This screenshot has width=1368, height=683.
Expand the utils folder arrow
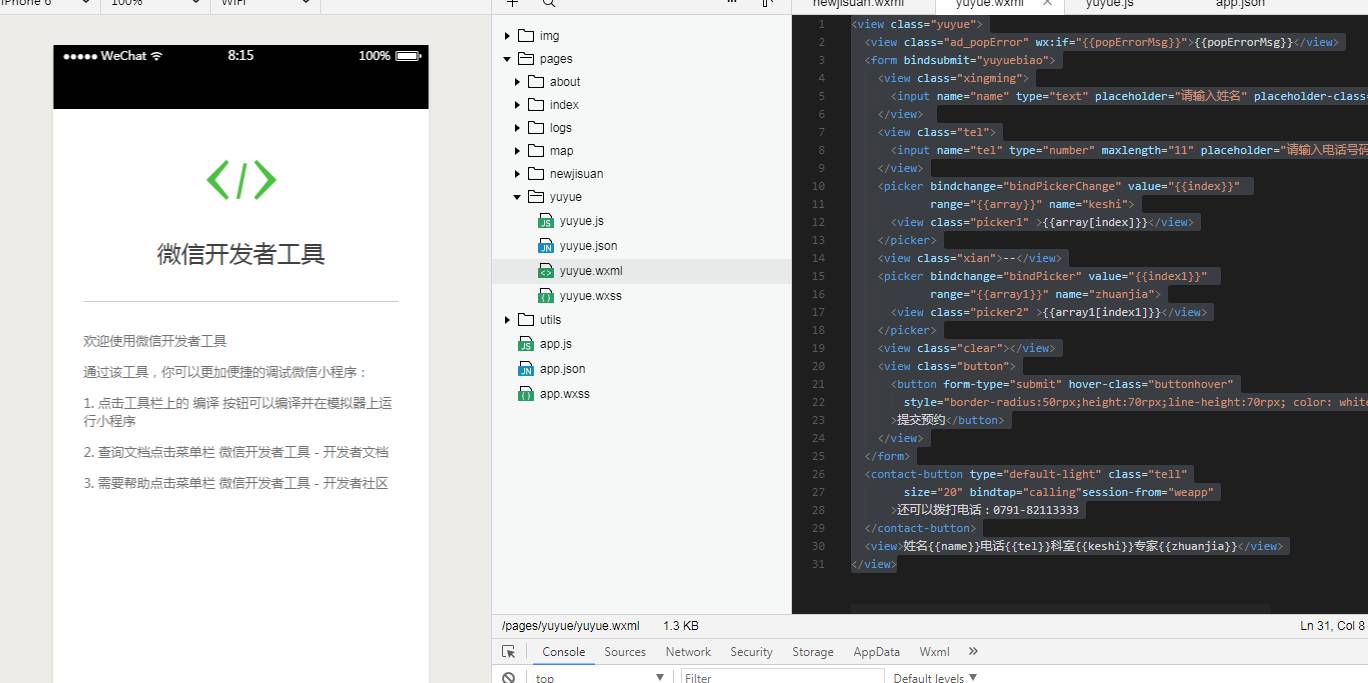pyautogui.click(x=508, y=320)
